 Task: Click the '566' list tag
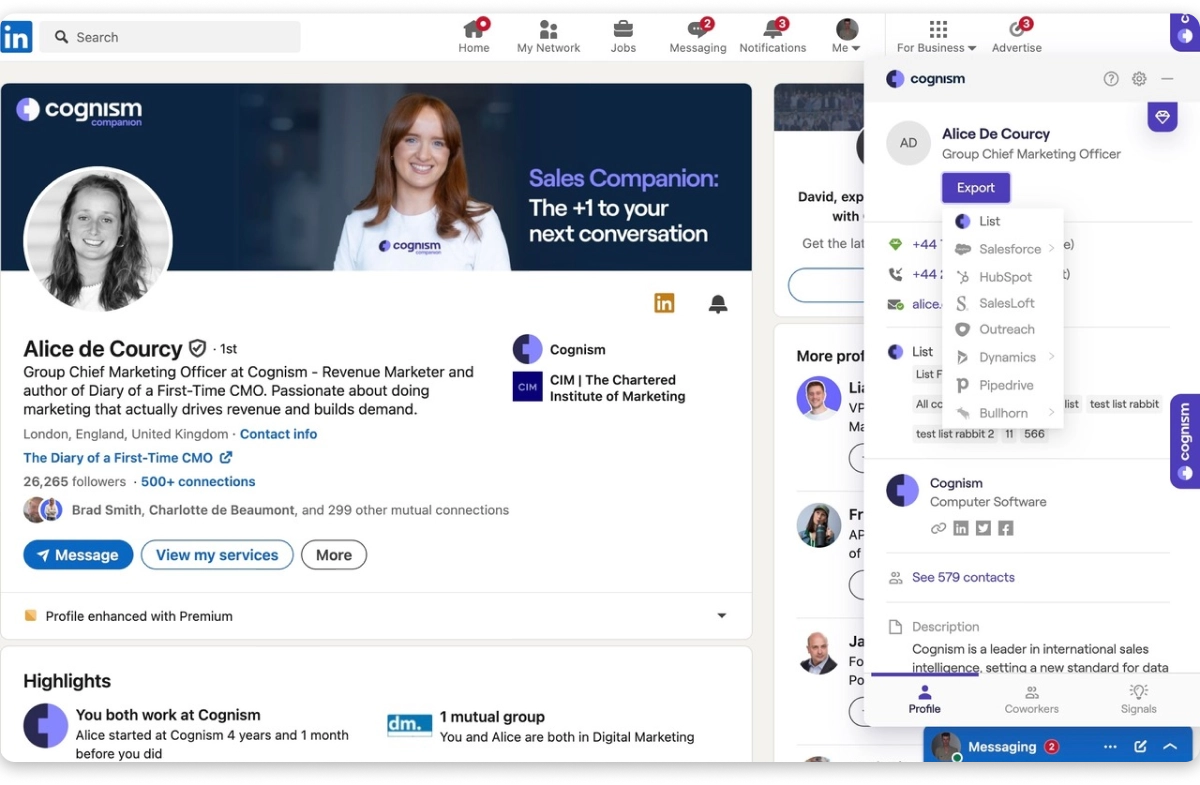[1034, 434]
